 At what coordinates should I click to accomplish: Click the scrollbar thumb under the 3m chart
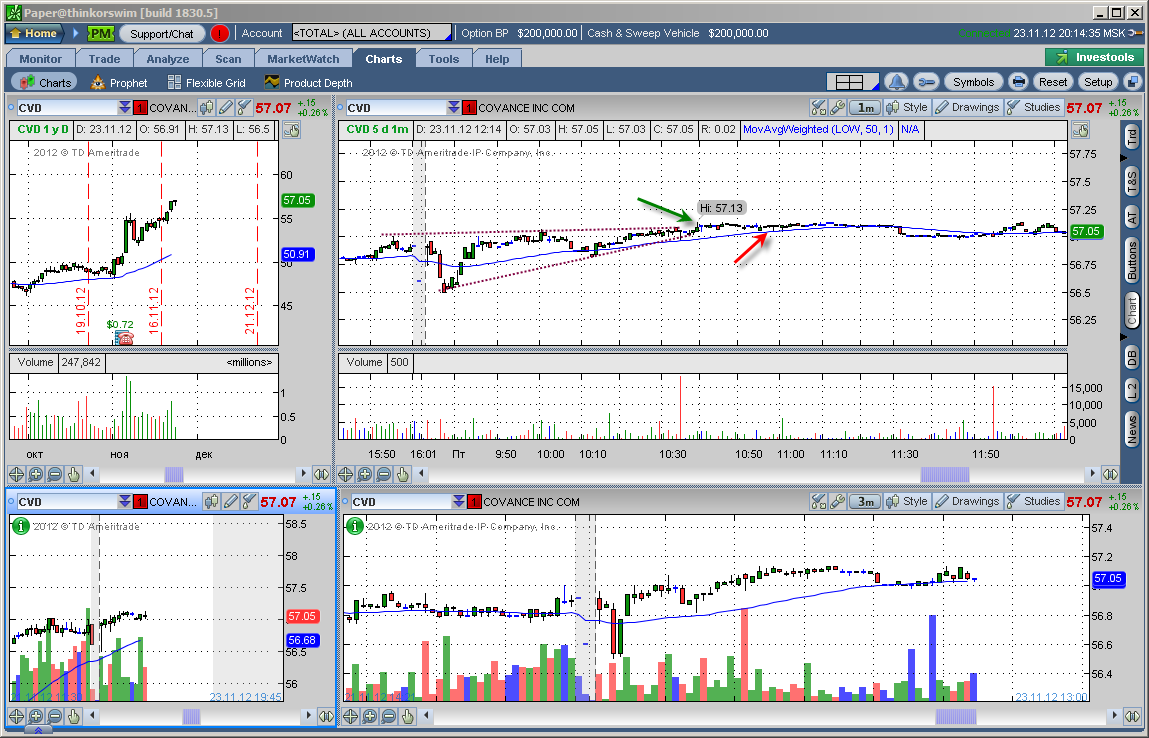[x=956, y=716]
